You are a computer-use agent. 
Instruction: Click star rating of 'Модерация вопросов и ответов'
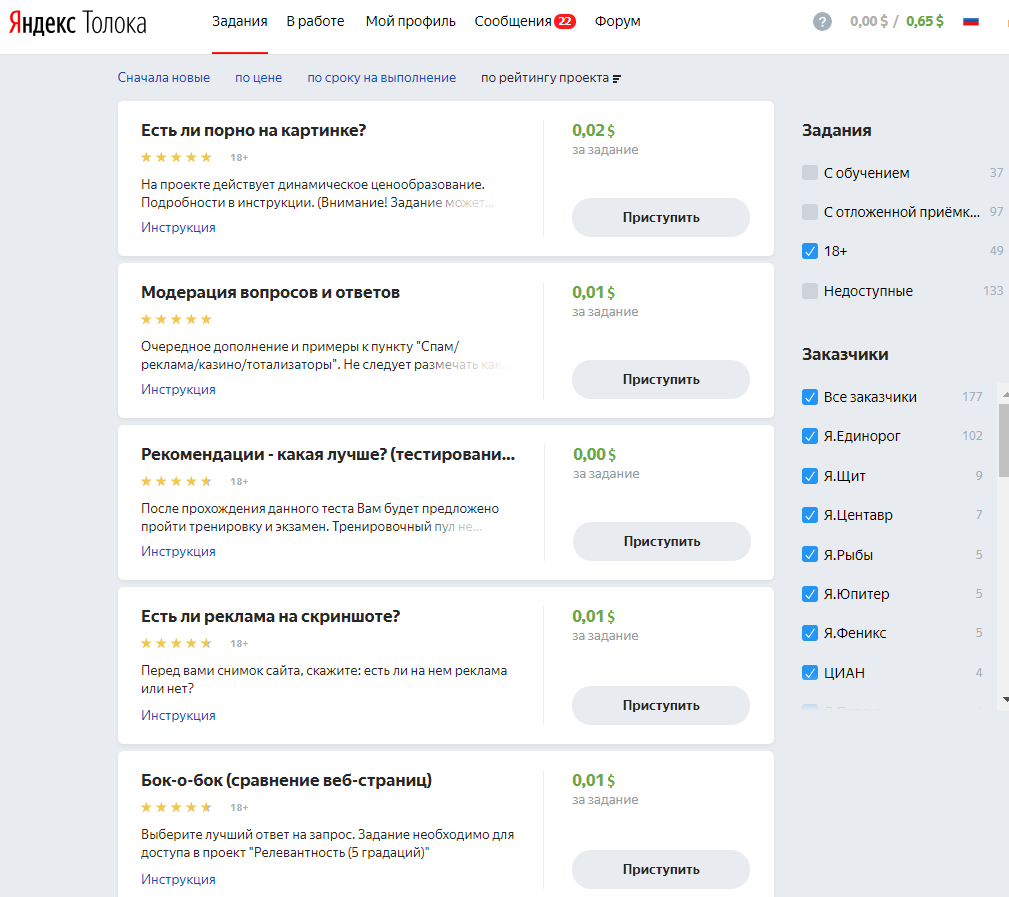(x=176, y=319)
